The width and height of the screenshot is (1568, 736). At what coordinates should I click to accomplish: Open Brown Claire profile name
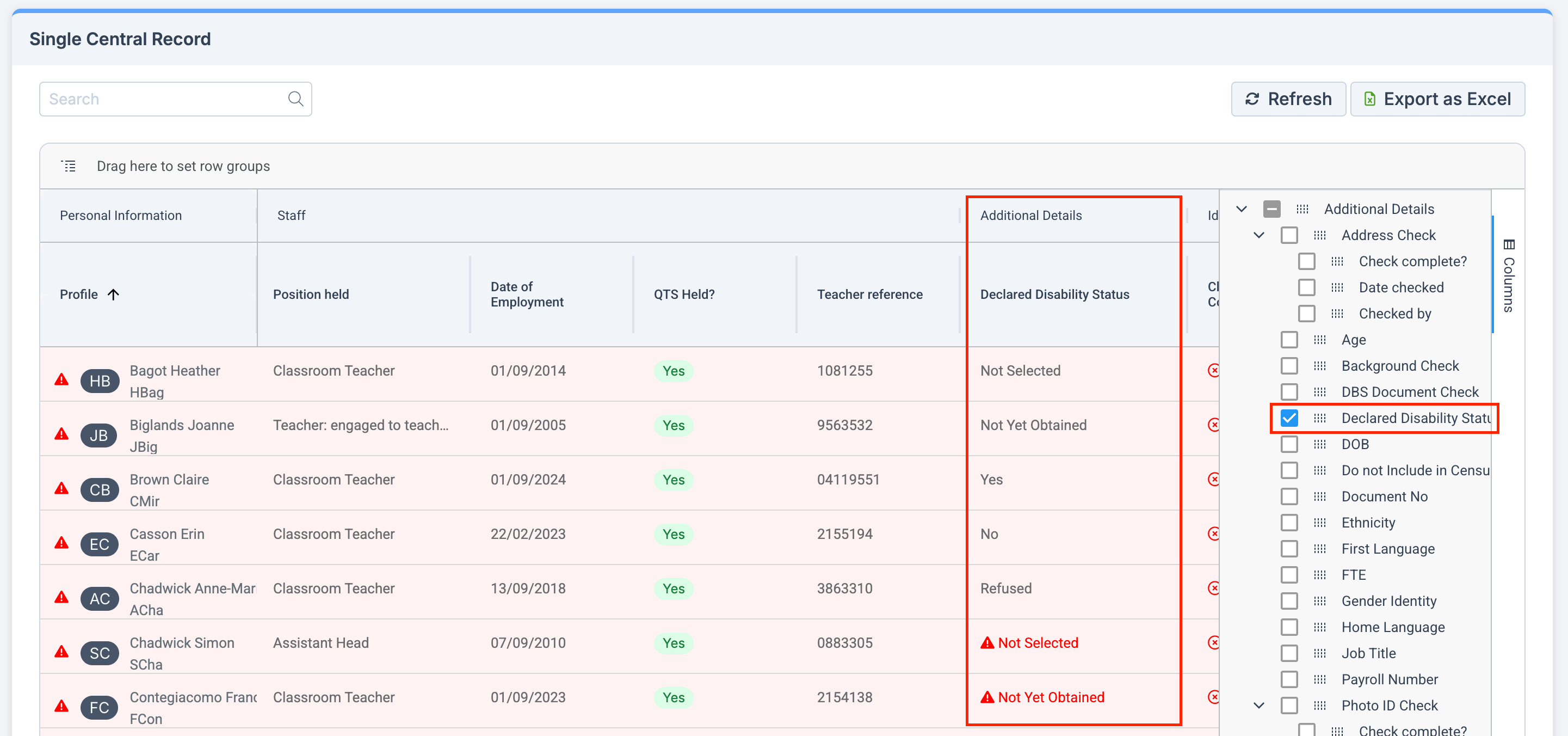(169, 480)
